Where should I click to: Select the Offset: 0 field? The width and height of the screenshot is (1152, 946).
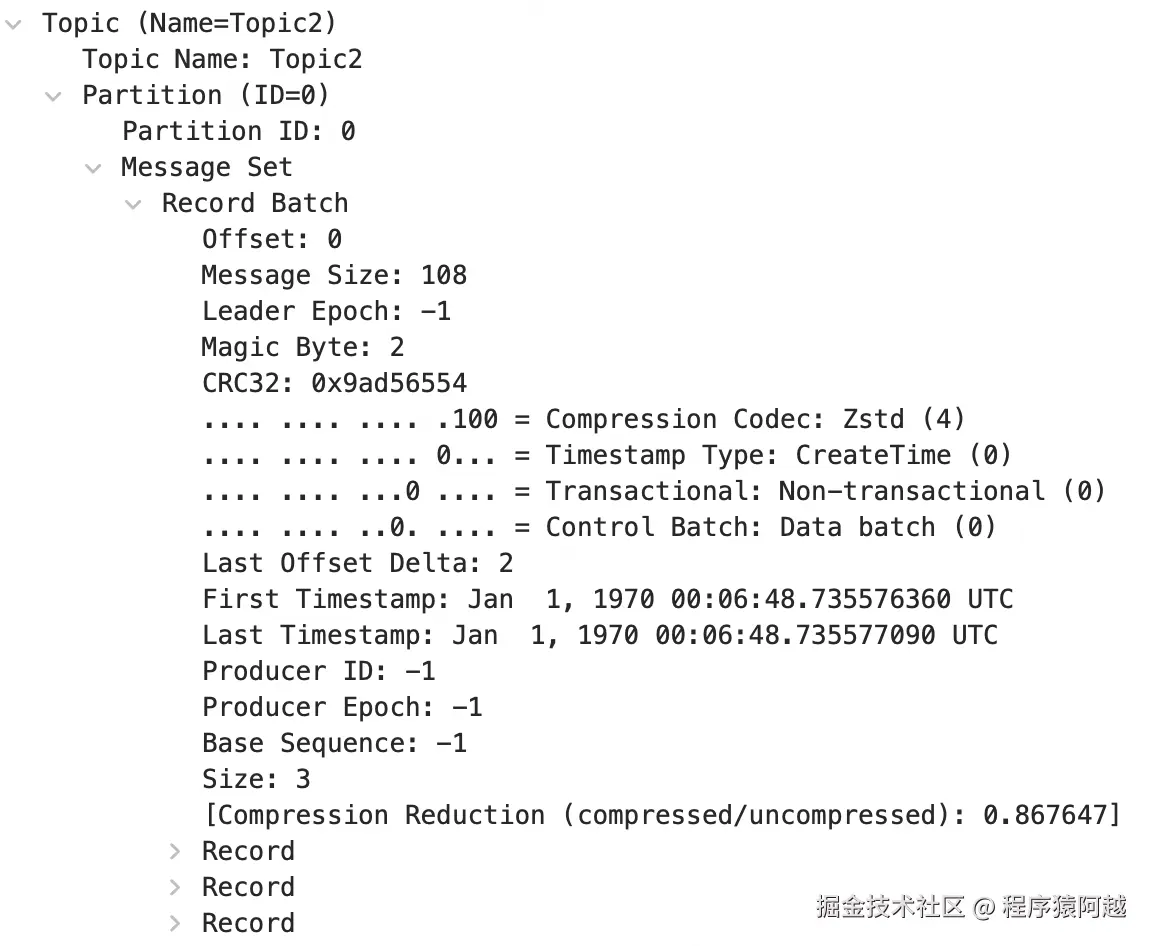(272, 239)
